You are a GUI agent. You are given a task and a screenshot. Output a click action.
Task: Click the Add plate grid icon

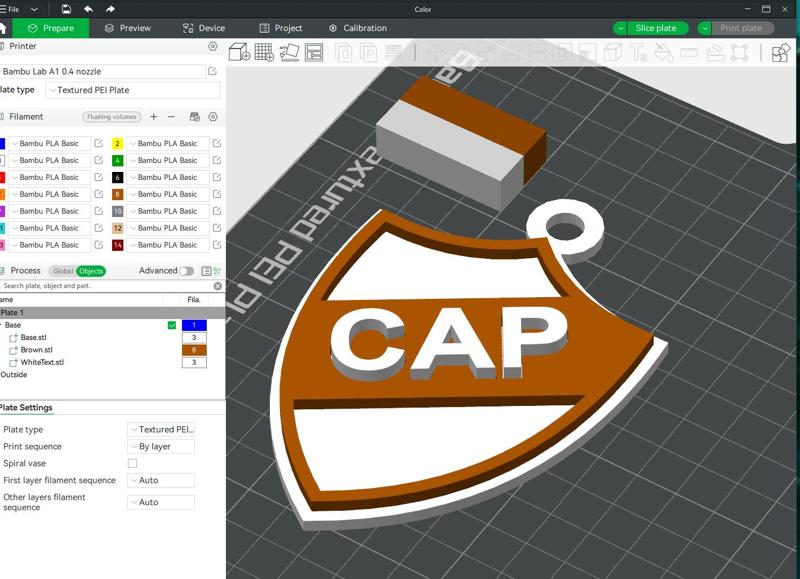(x=264, y=52)
